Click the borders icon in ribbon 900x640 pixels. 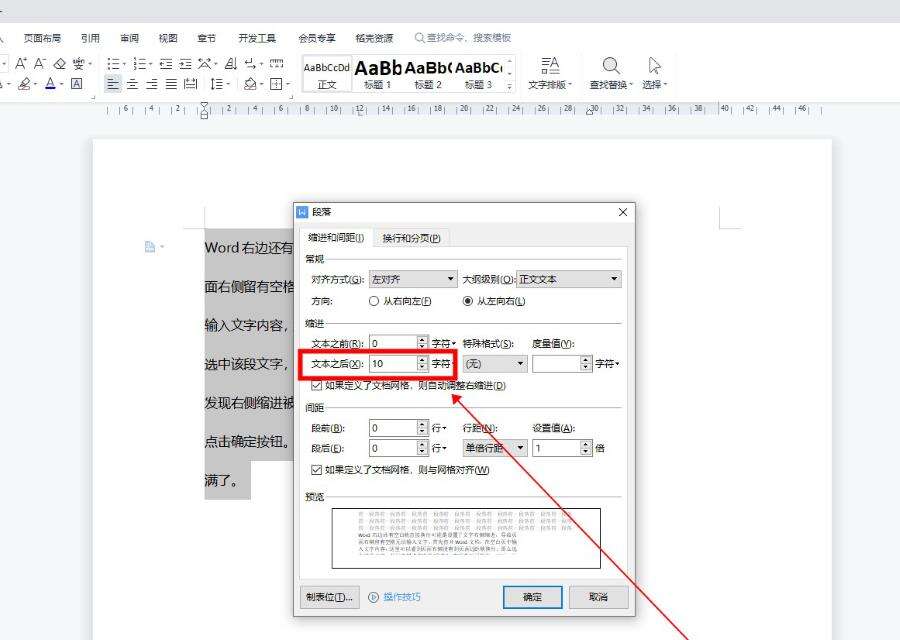276,84
